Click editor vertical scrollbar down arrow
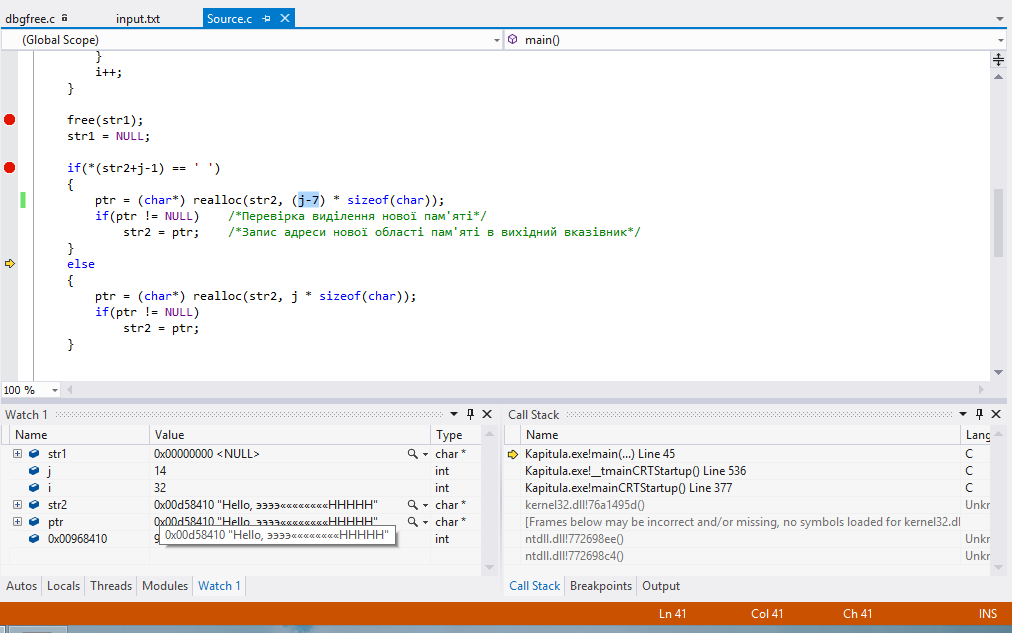 coord(998,372)
